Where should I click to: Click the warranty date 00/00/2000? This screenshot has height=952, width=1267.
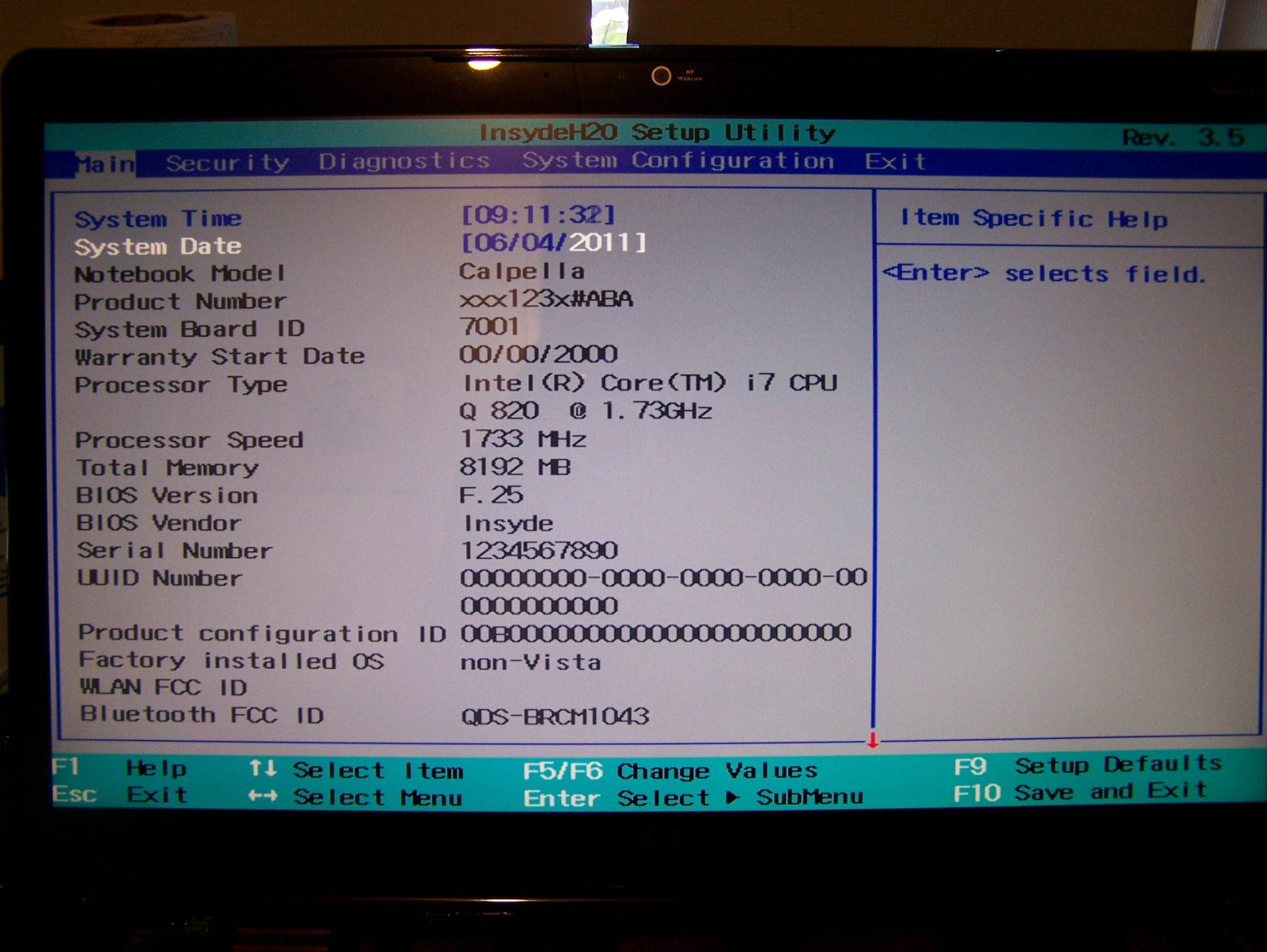538,355
